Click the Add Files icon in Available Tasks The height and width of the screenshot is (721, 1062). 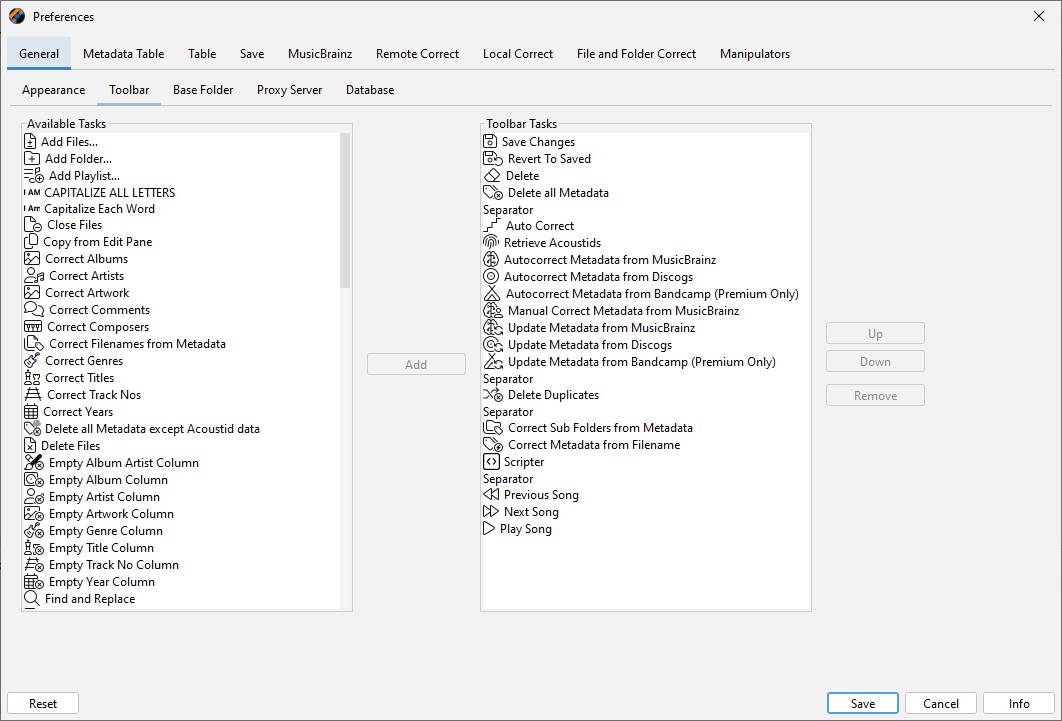[x=30, y=142]
